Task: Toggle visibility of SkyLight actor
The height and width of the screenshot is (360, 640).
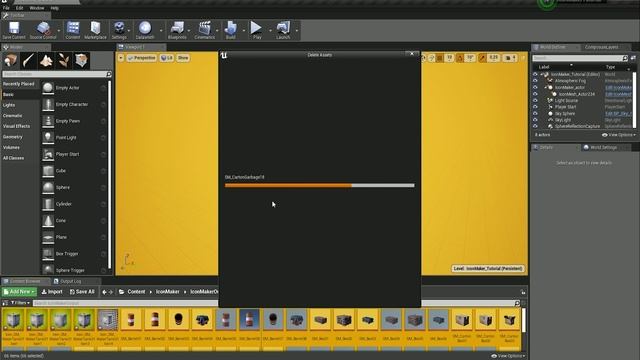Action: (x=535, y=120)
